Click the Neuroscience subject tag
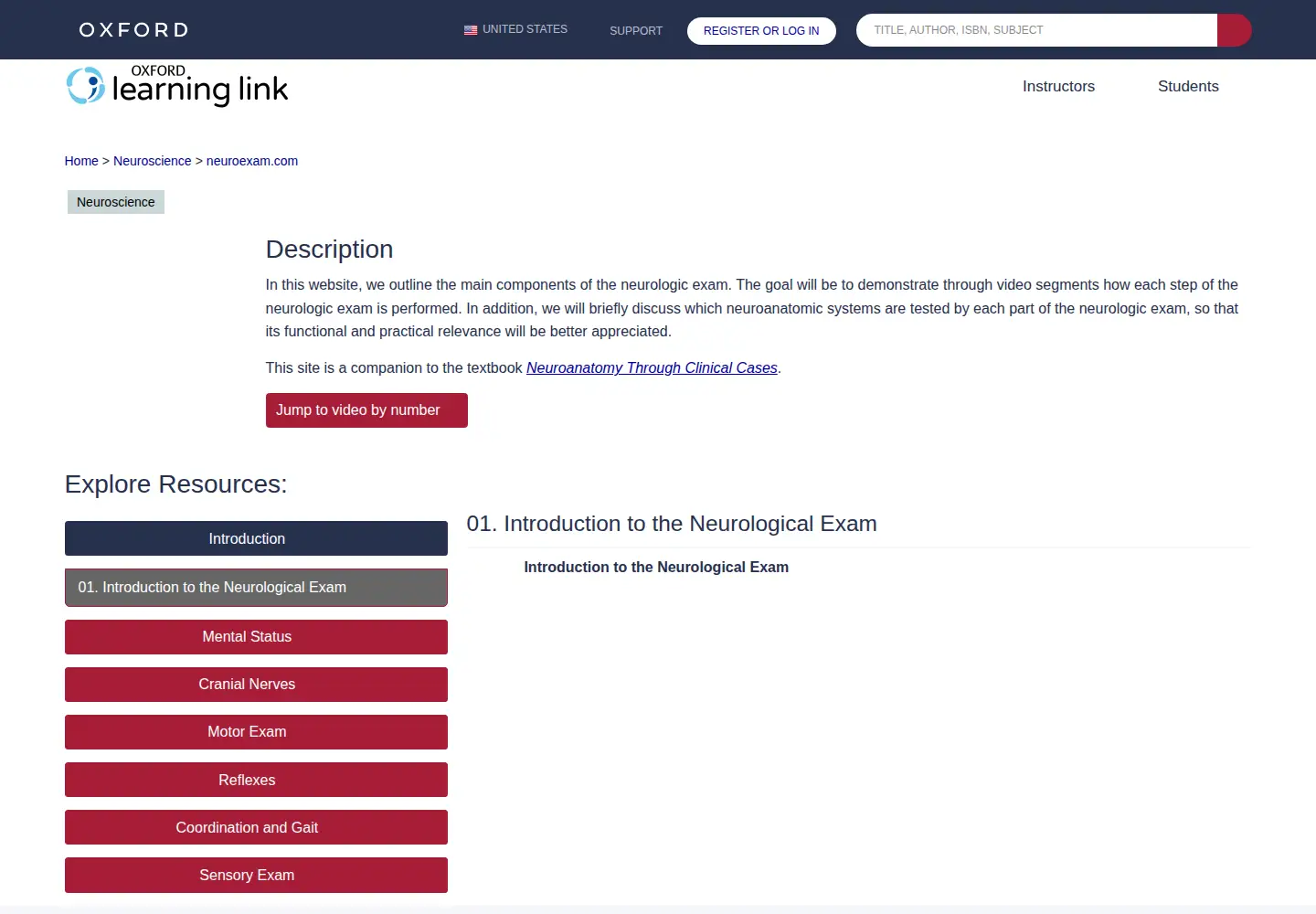 pyautogui.click(x=116, y=202)
